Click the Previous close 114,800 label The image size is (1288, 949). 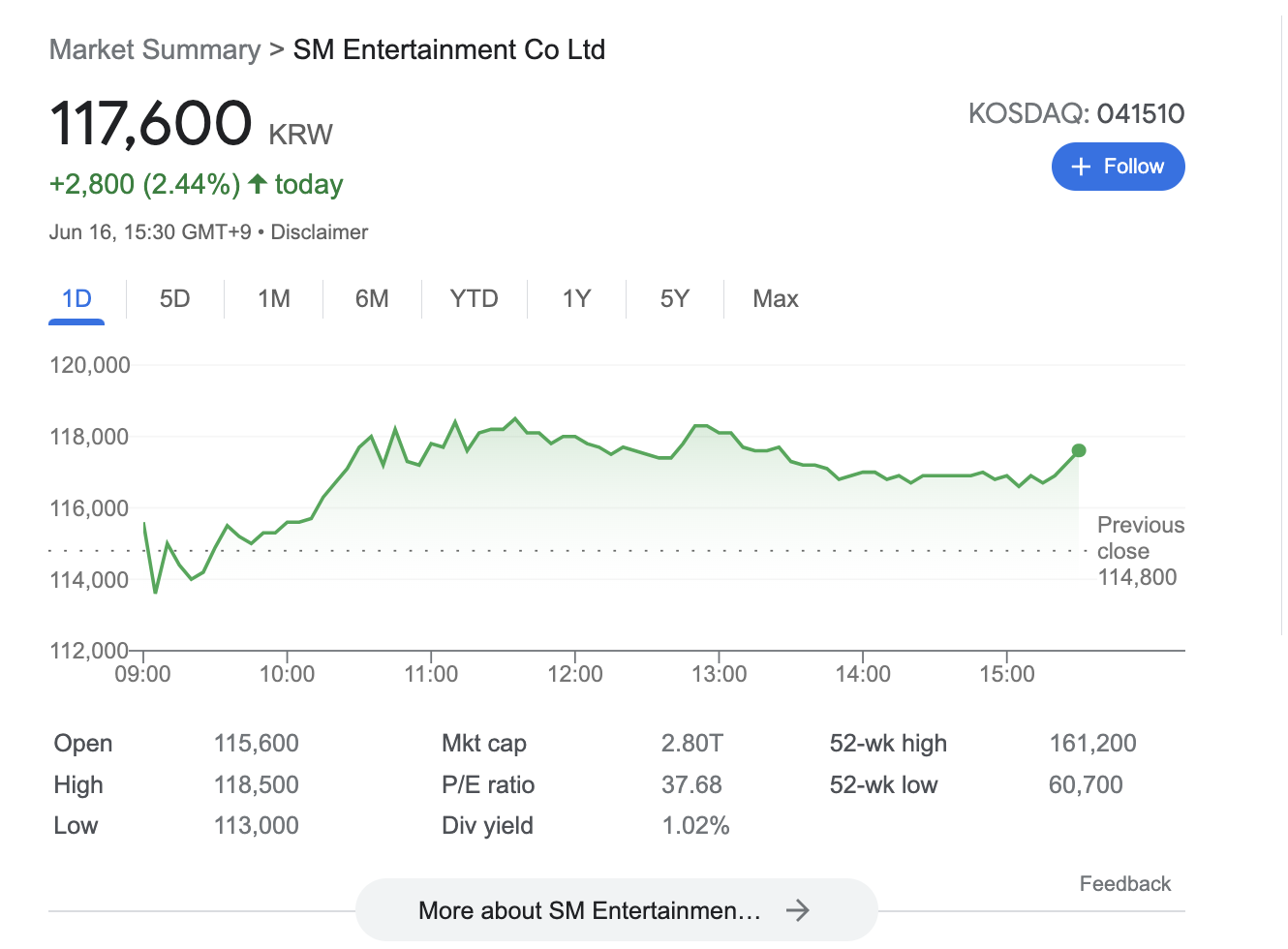(1141, 551)
